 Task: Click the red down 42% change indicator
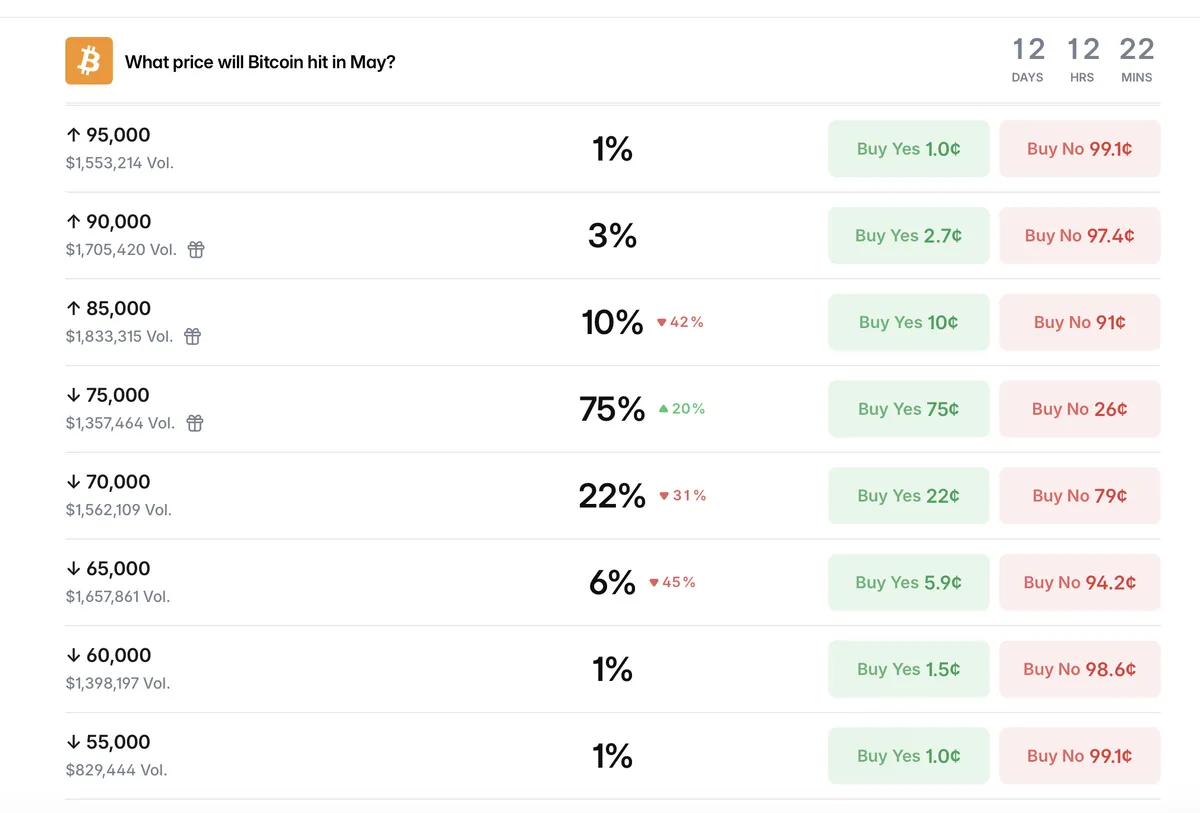point(680,322)
